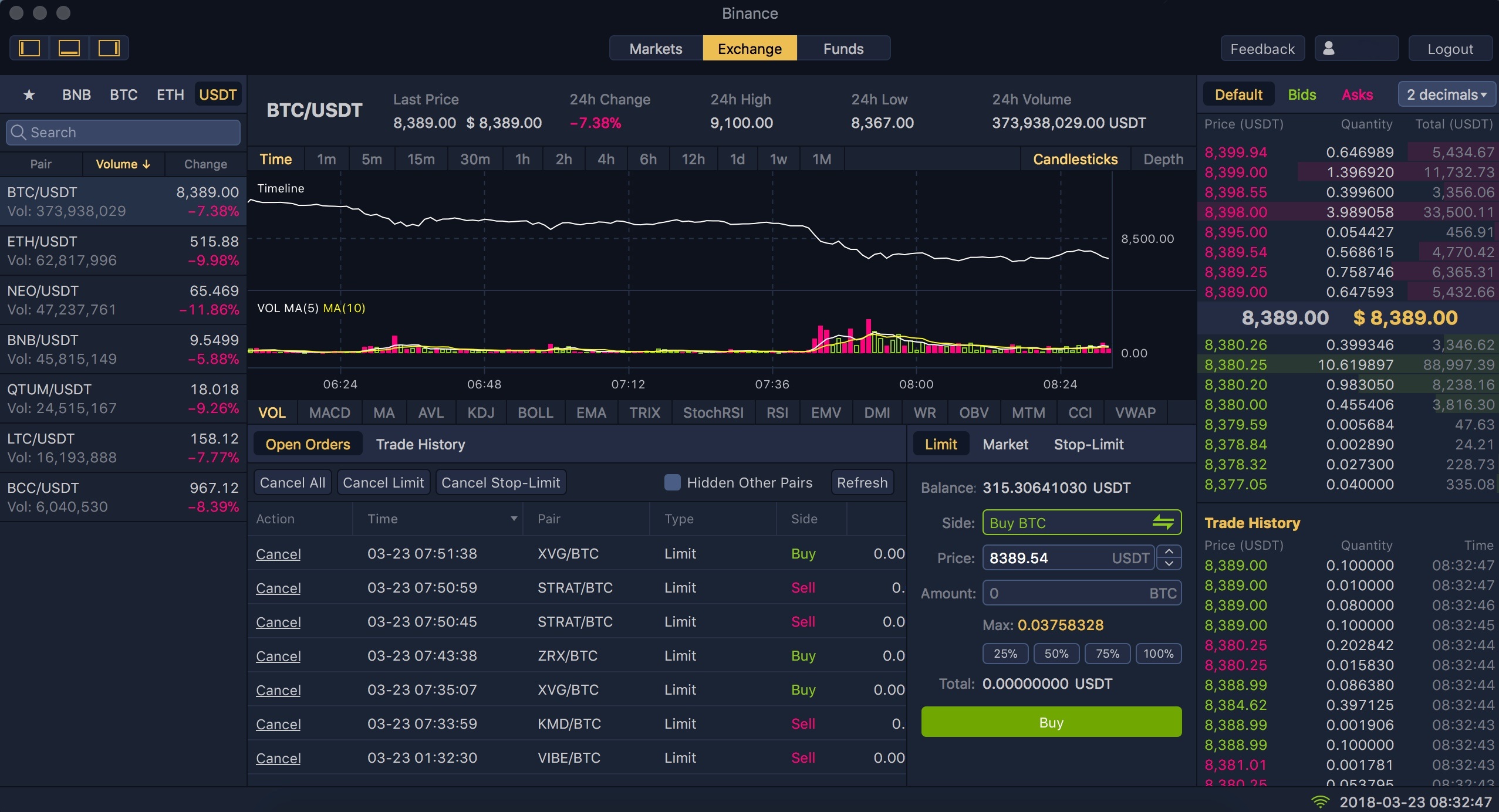Switch chart to Depth view

click(x=1163, y=159)
